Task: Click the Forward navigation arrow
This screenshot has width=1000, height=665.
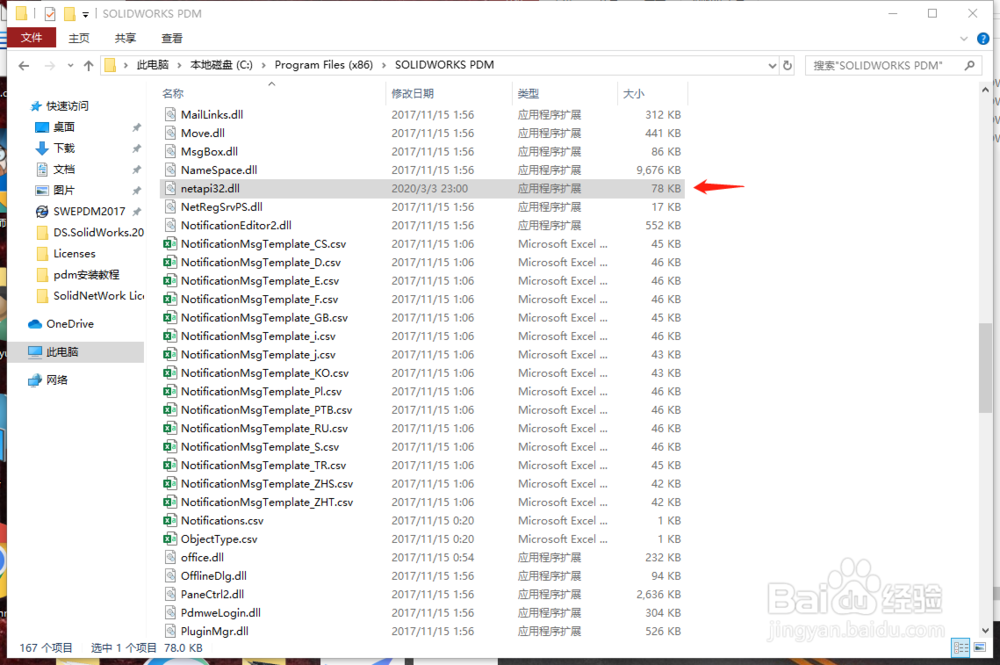Action: pyautogui.click(x=49, y=65)
